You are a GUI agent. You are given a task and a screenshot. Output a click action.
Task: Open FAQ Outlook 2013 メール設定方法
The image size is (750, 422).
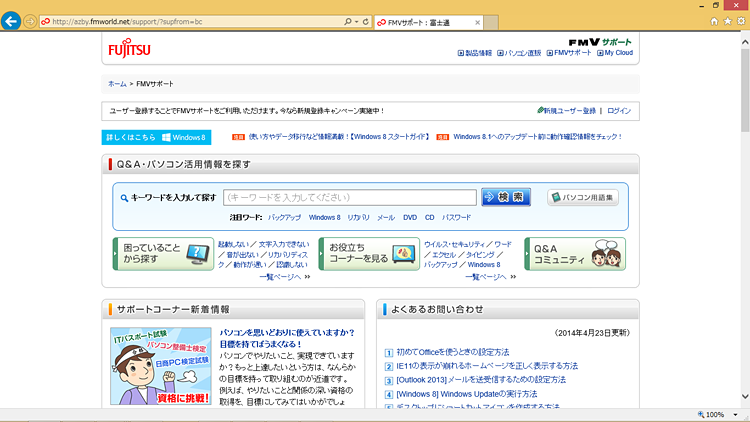[481, 380]
